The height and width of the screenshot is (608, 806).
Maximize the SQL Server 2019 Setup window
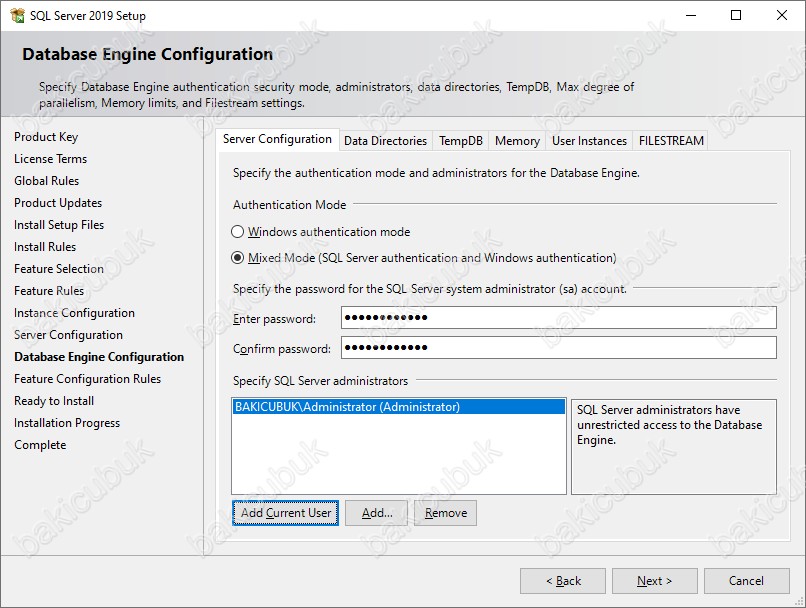pyautogui.click(x=736, y=15)
